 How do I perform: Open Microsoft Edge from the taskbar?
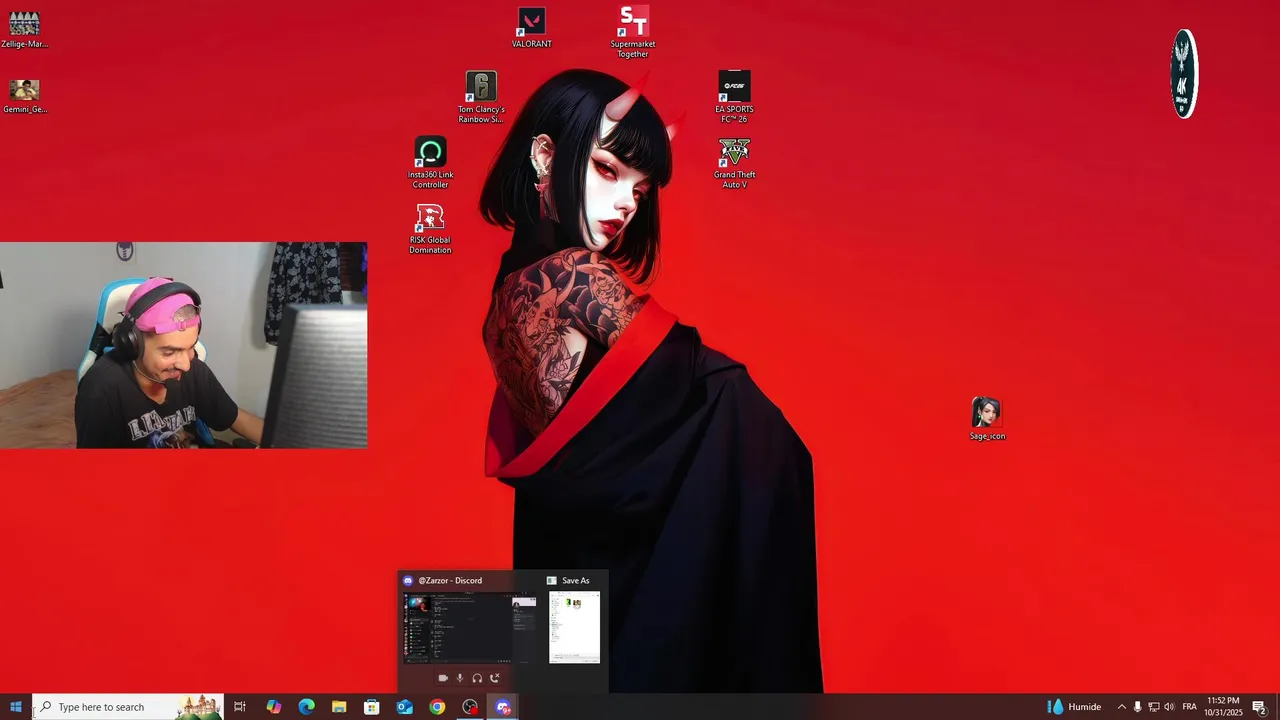click(306, 707)
